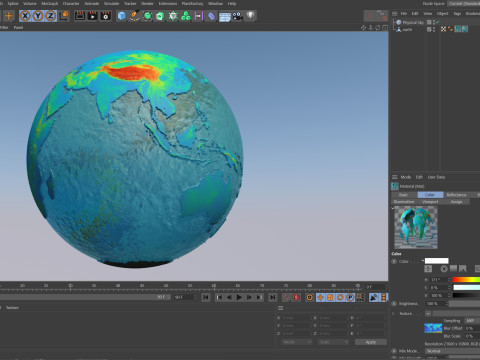
Task: Click the earth Phong tag
Action: click(451, 29)
